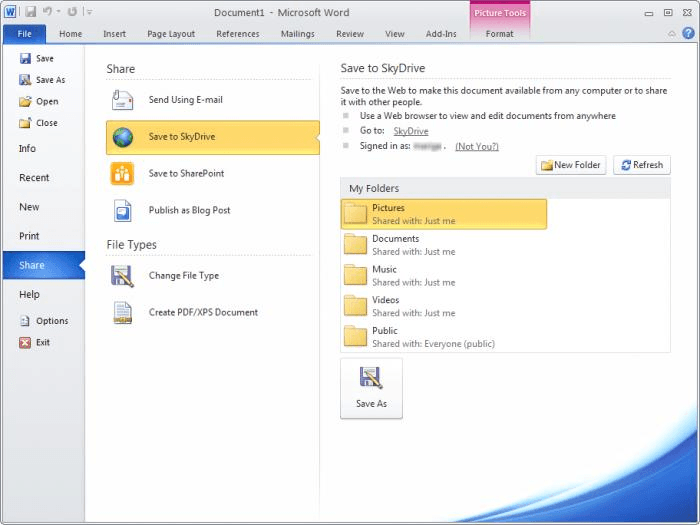Open Change File Type option
This screenshot has width=700, height=525.
tap(183, 276)
